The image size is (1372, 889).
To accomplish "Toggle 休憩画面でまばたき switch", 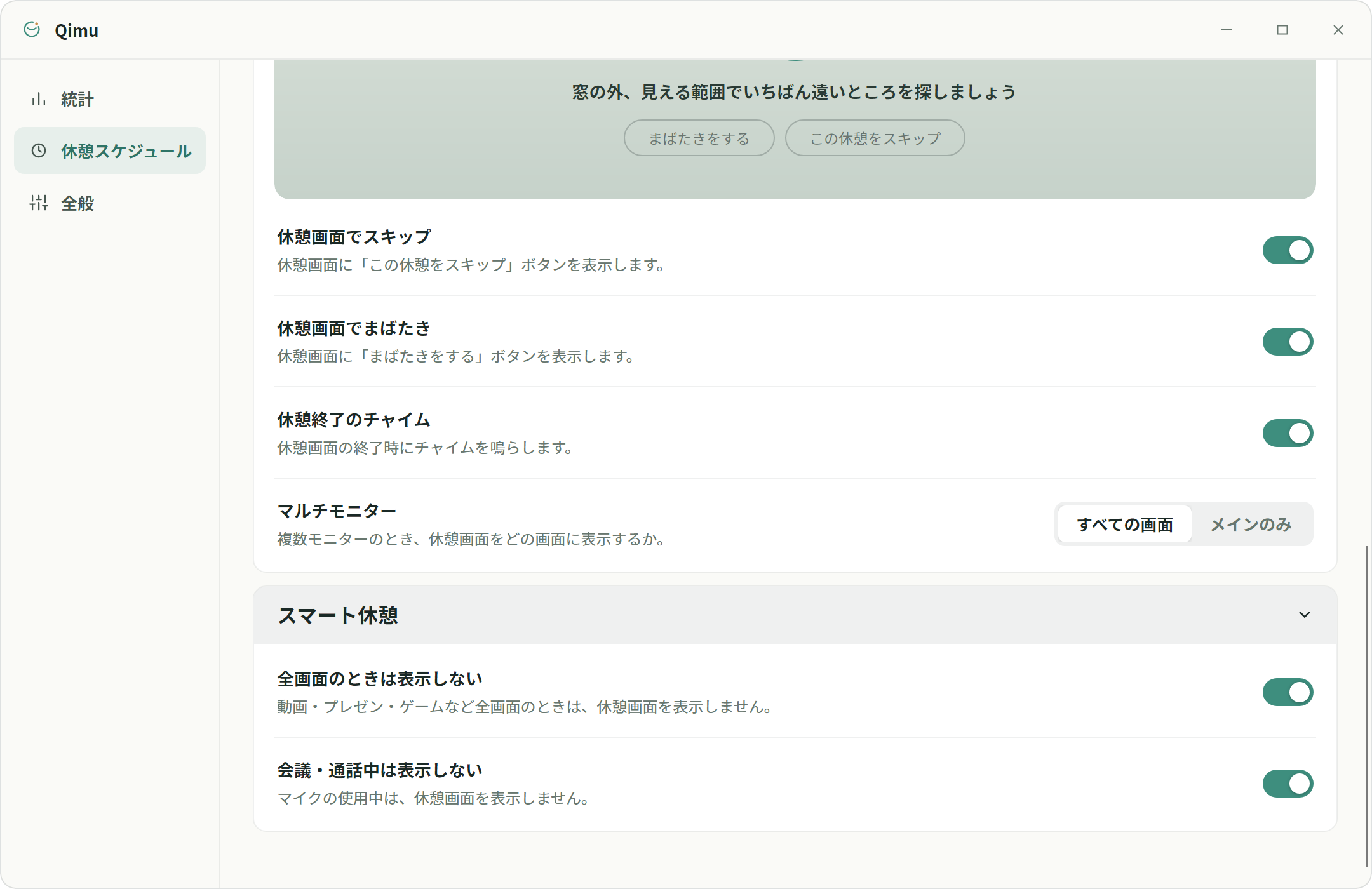I will 1288,342.
